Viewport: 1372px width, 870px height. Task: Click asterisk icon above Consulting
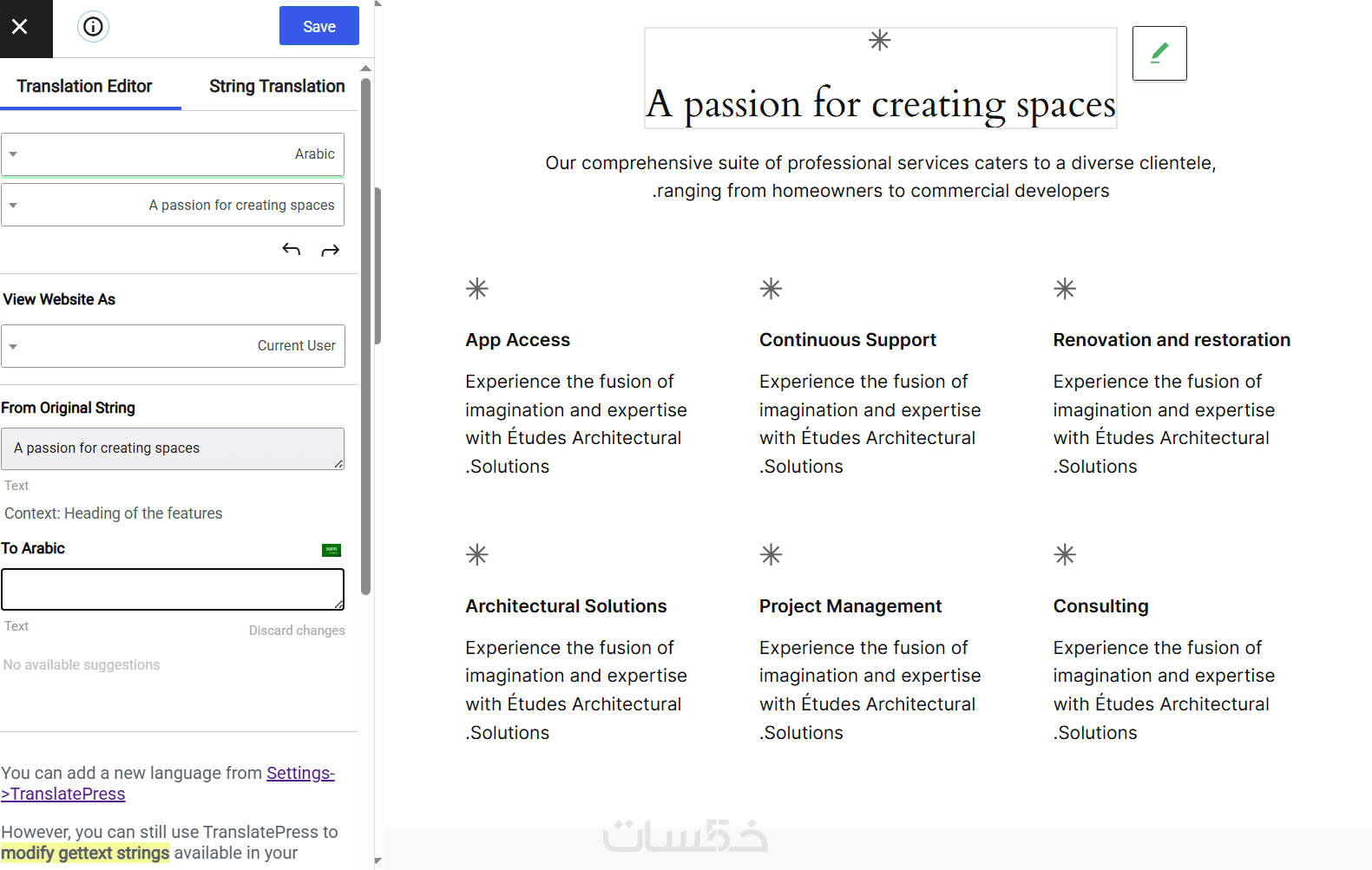click(1065, 554)
